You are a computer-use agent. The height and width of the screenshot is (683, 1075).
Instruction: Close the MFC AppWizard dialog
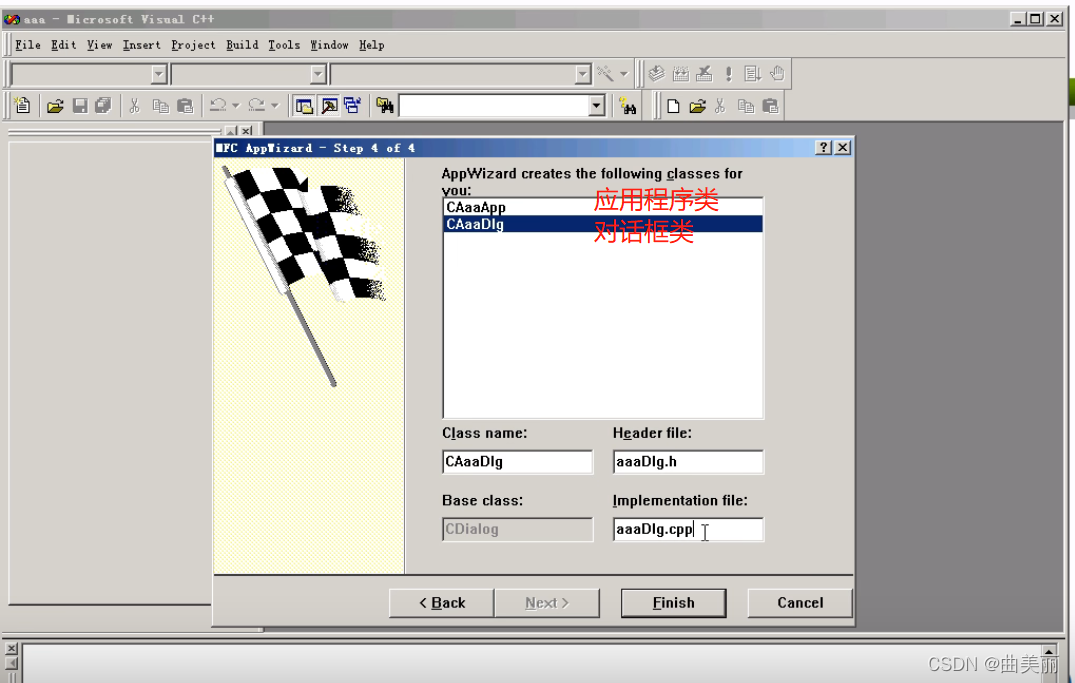[x=843, y=147]
